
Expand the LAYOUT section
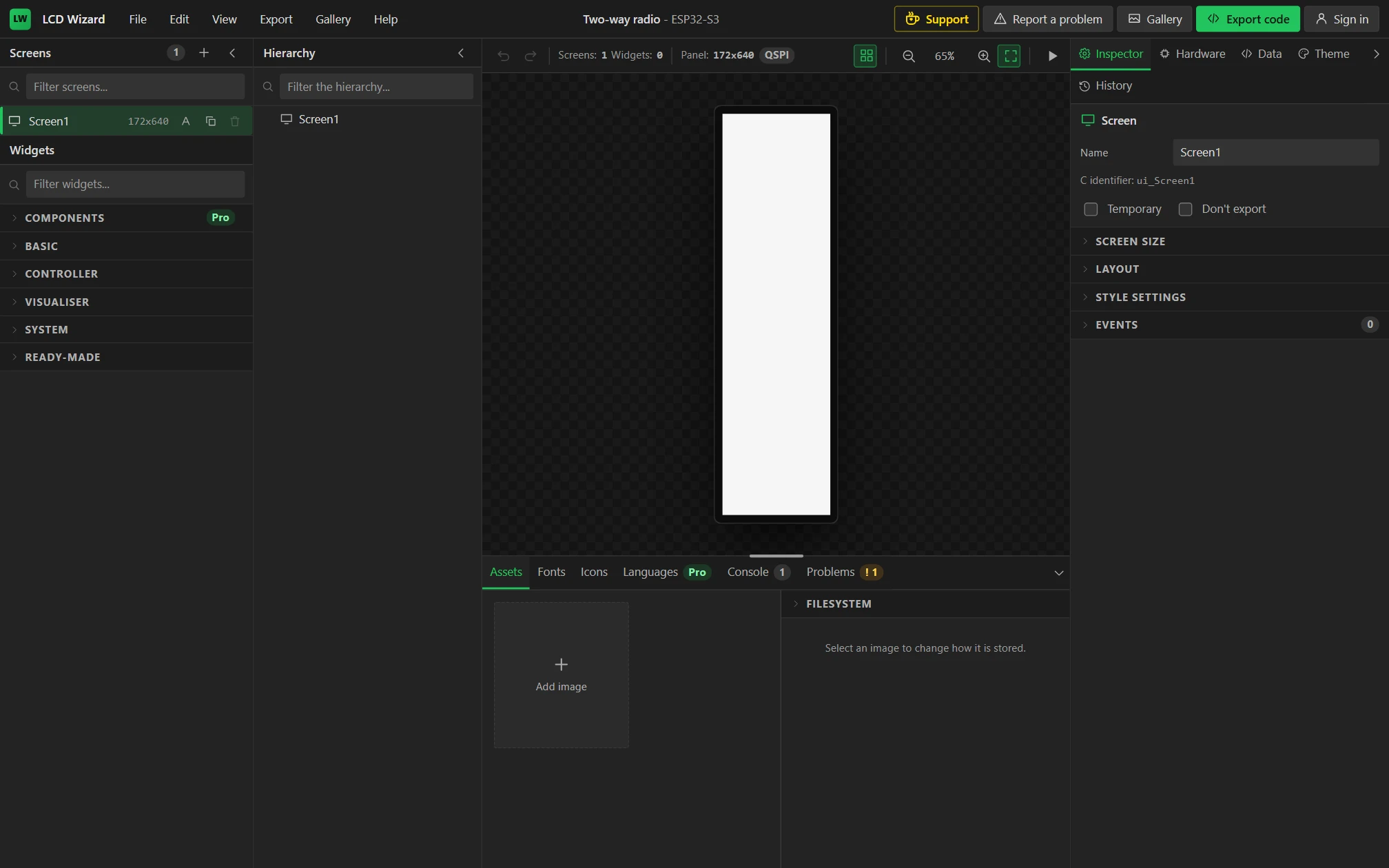(1230, 269)
